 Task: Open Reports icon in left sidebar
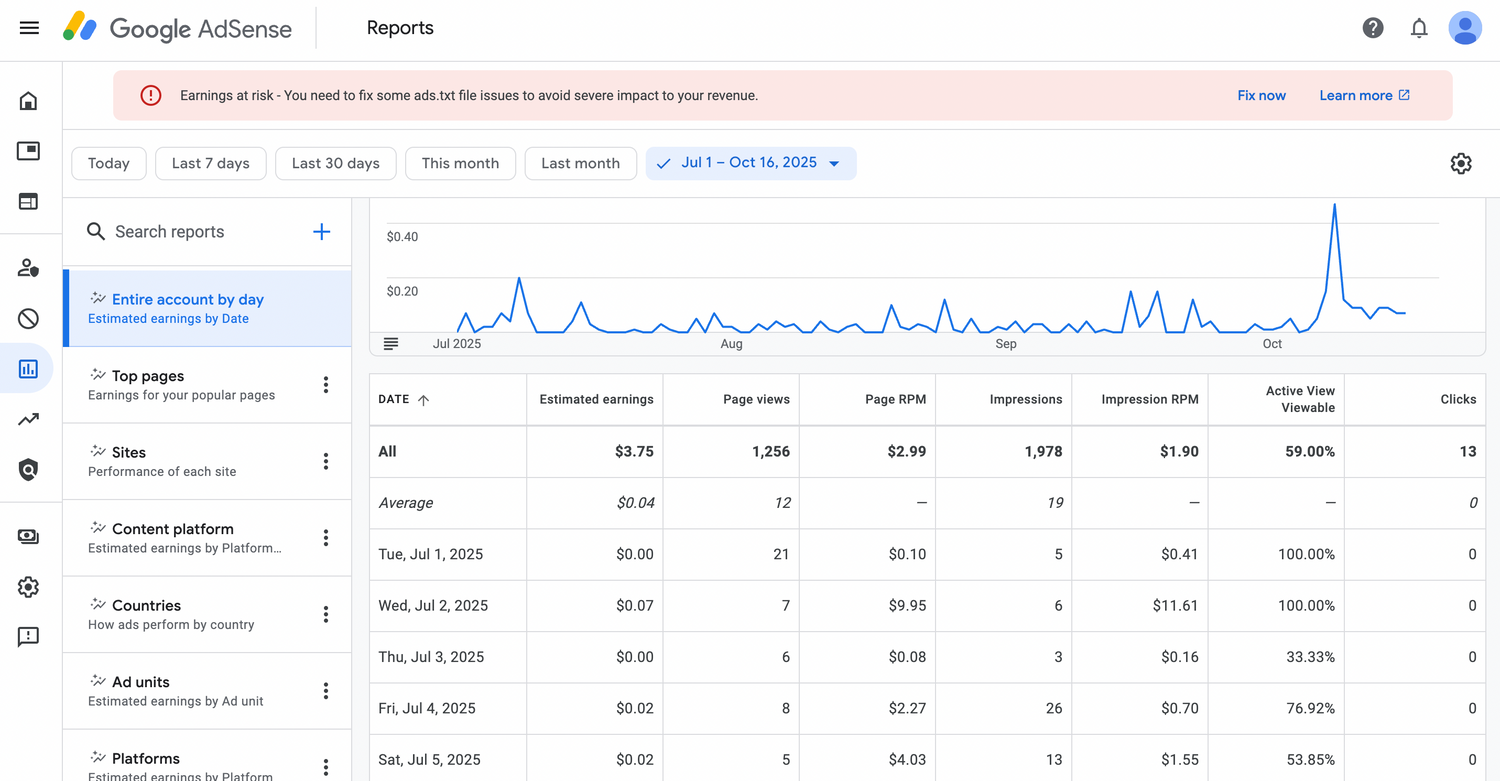click(28, 369)
